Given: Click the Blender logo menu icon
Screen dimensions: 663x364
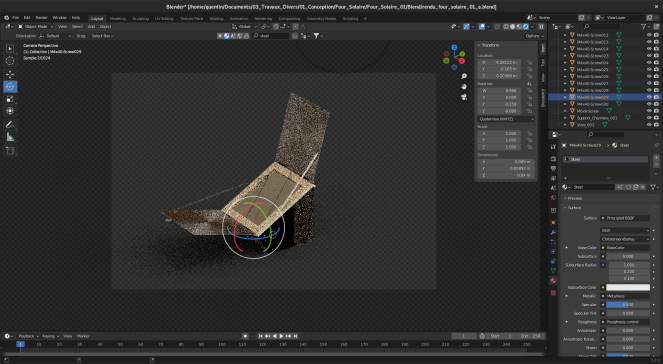Looking at the screenshot, I should coord(6,18).
